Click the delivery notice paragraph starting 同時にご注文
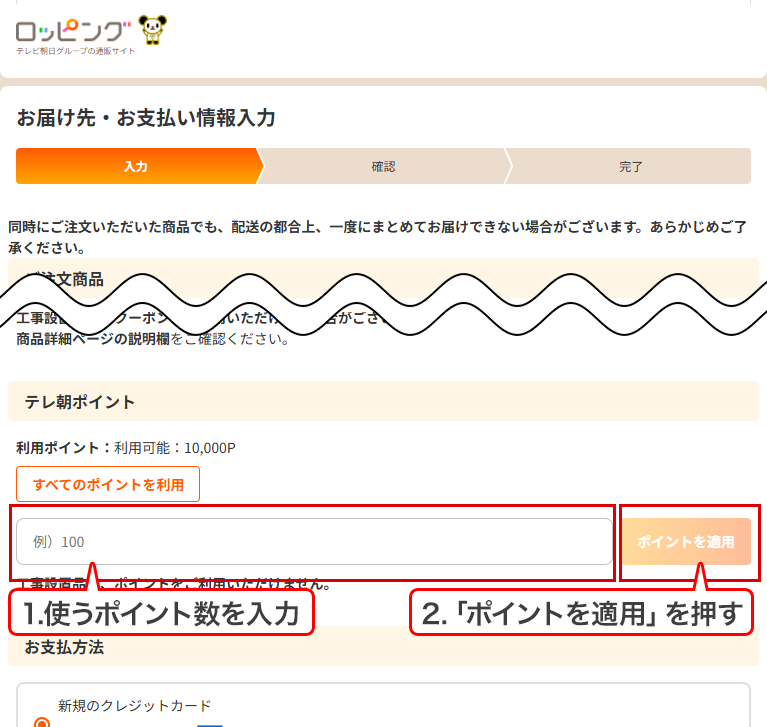Screen dimensions: 767x727 click(376, 237)
